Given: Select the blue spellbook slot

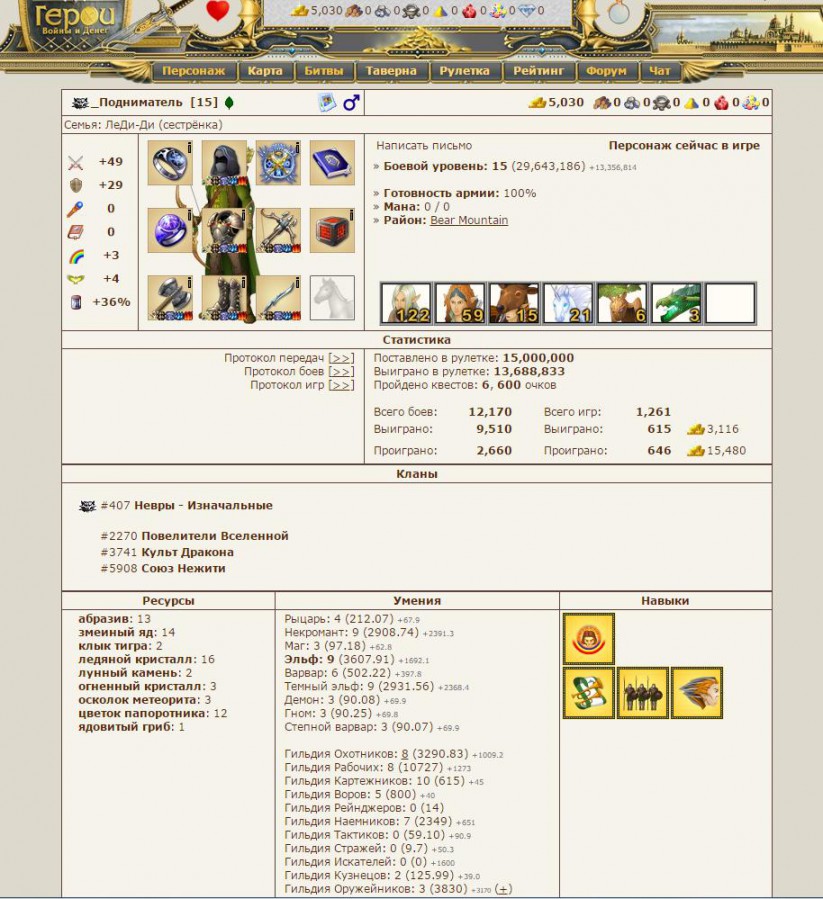Looking at the screenshot, I should (x=332, y=163).
